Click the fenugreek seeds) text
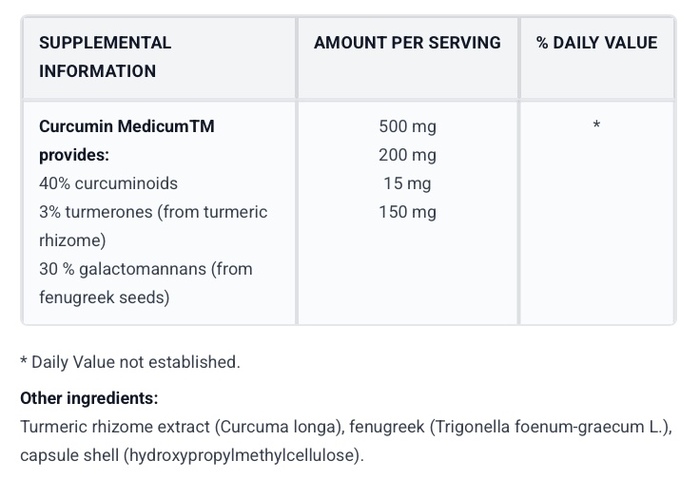Screen dimensions: 700x479 pyautogui.click(x=104, y=298)
